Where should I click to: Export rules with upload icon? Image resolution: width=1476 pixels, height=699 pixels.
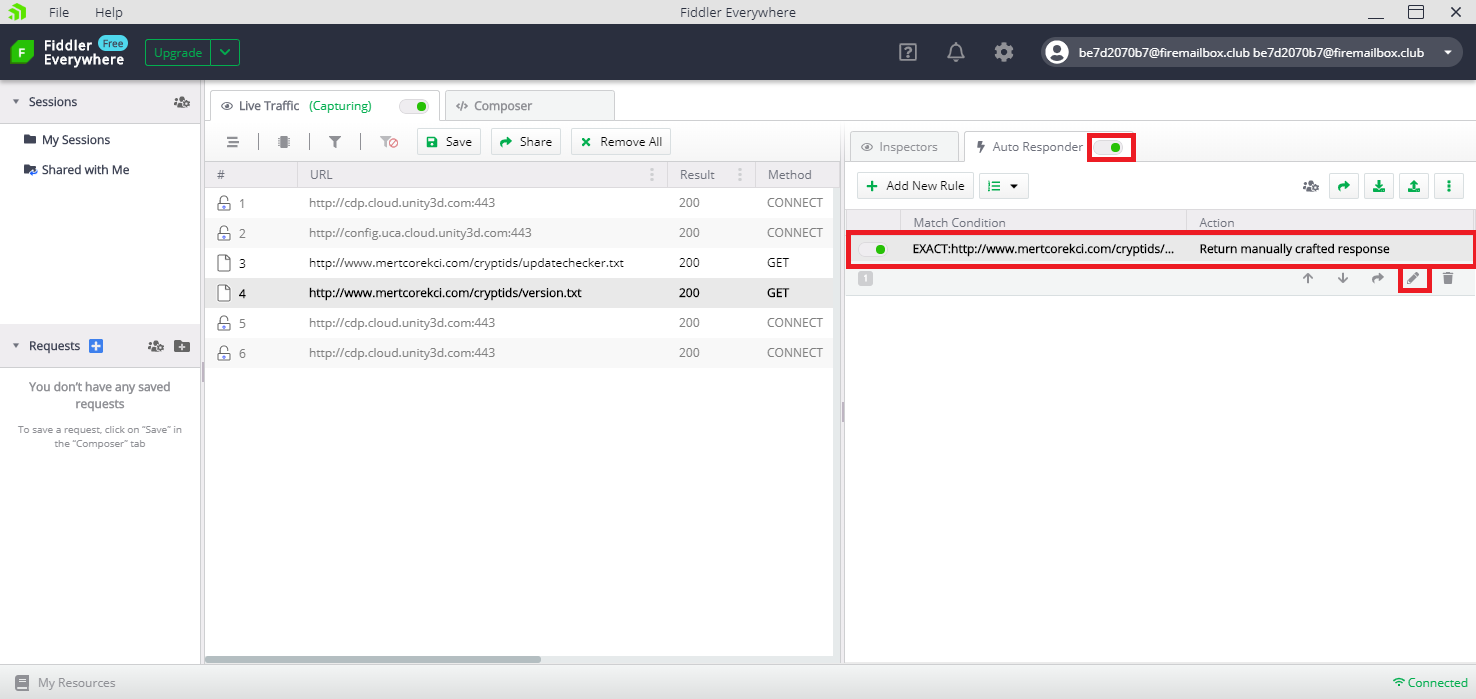(1413, 186)
